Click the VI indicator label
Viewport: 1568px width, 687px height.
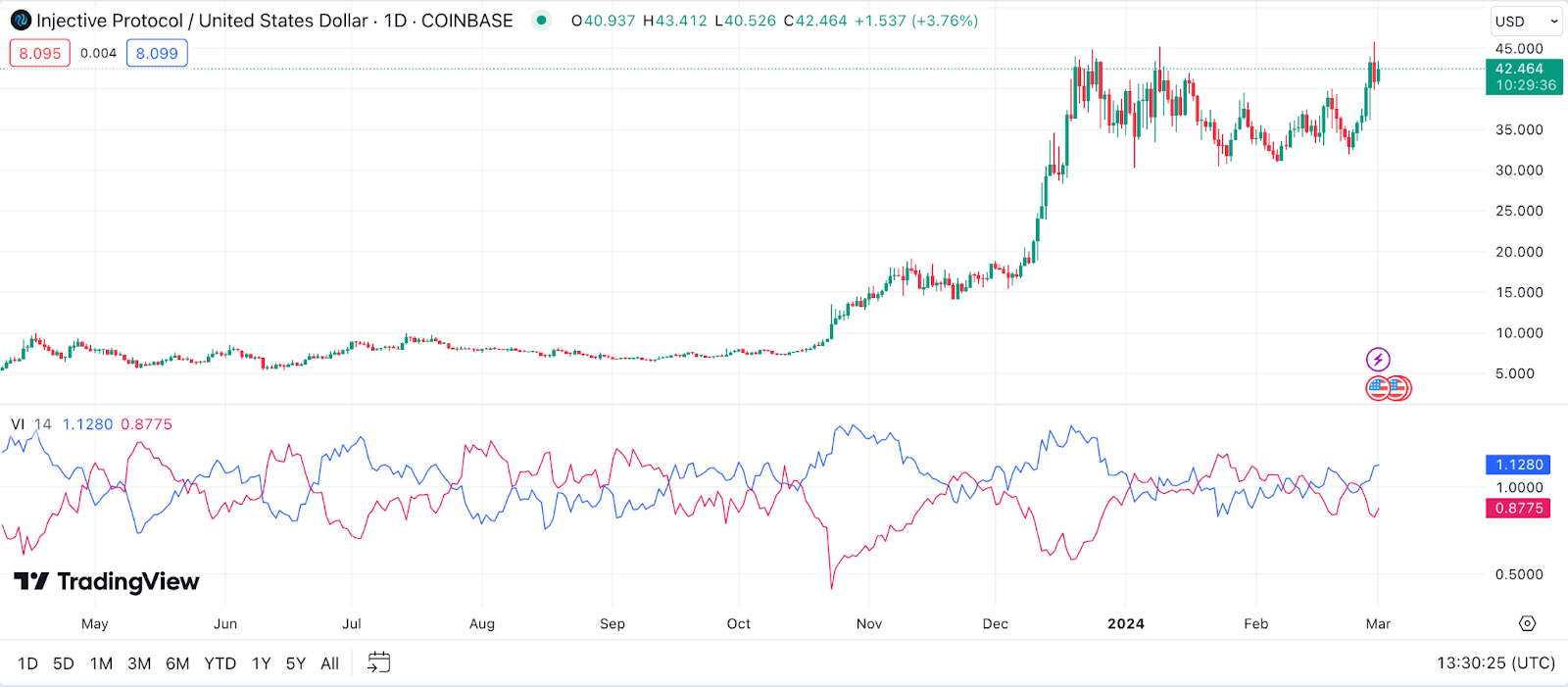pos(18,424)
